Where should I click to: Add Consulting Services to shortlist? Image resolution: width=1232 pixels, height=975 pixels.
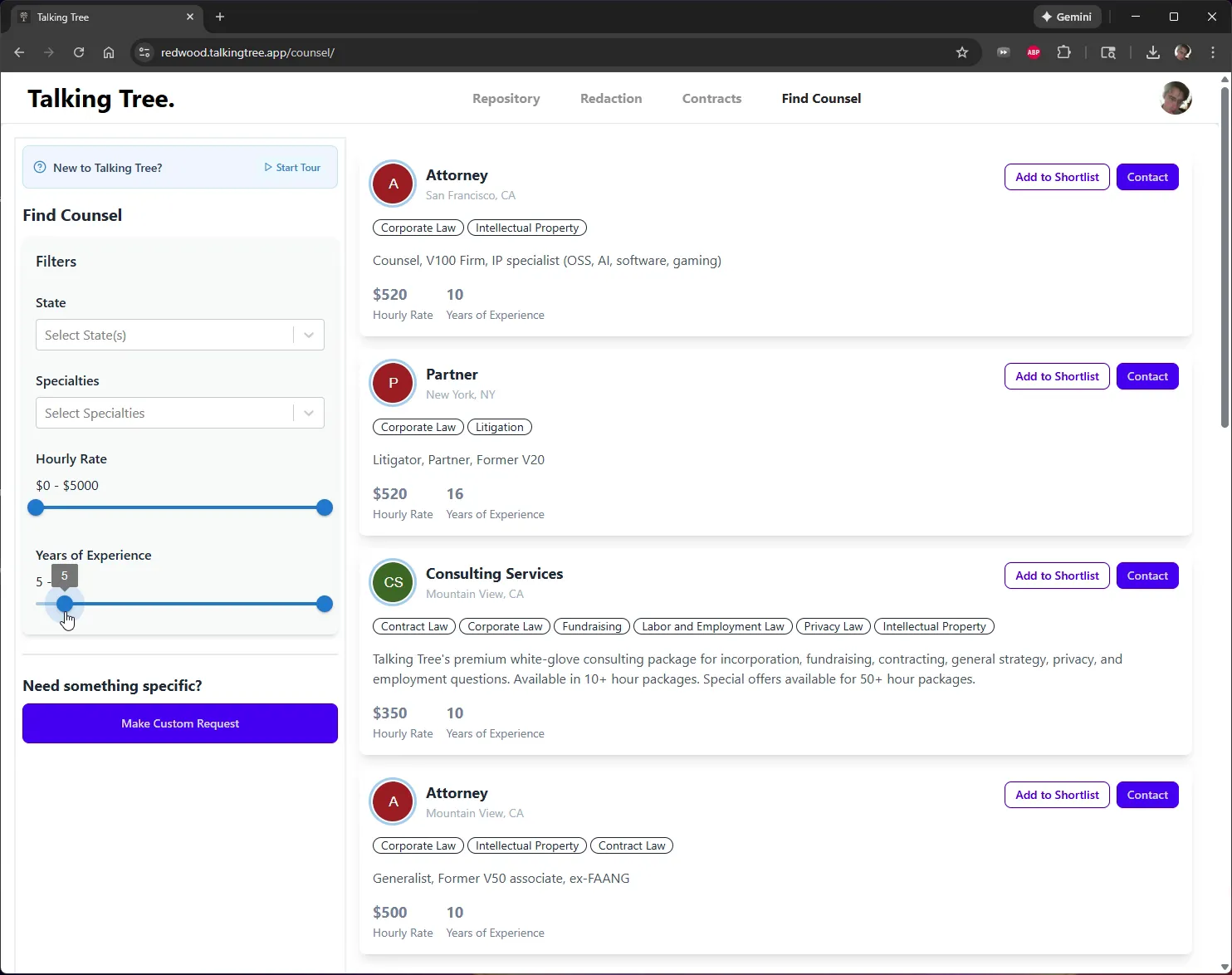click(x=1057, y=576)
